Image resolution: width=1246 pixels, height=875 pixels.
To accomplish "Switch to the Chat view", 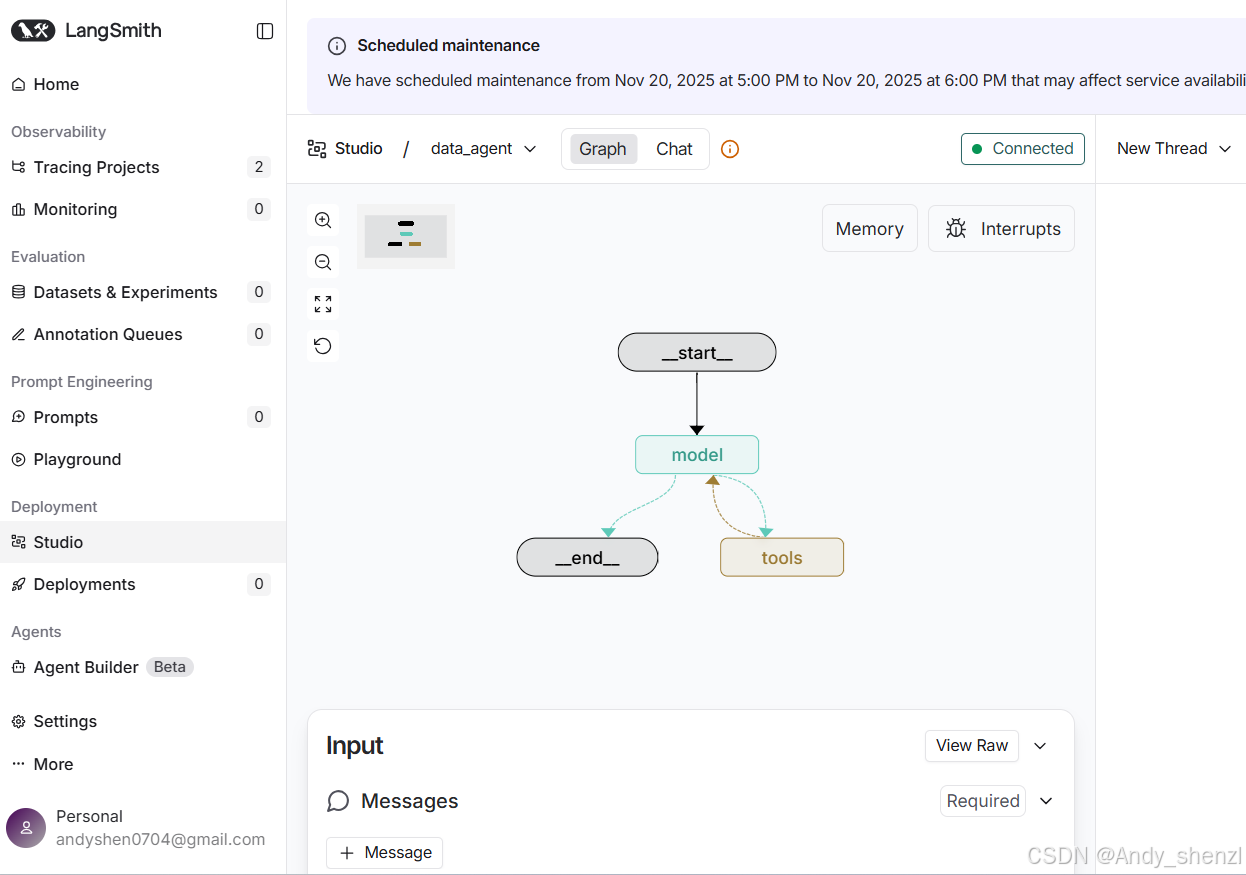I will click(674, 149).
